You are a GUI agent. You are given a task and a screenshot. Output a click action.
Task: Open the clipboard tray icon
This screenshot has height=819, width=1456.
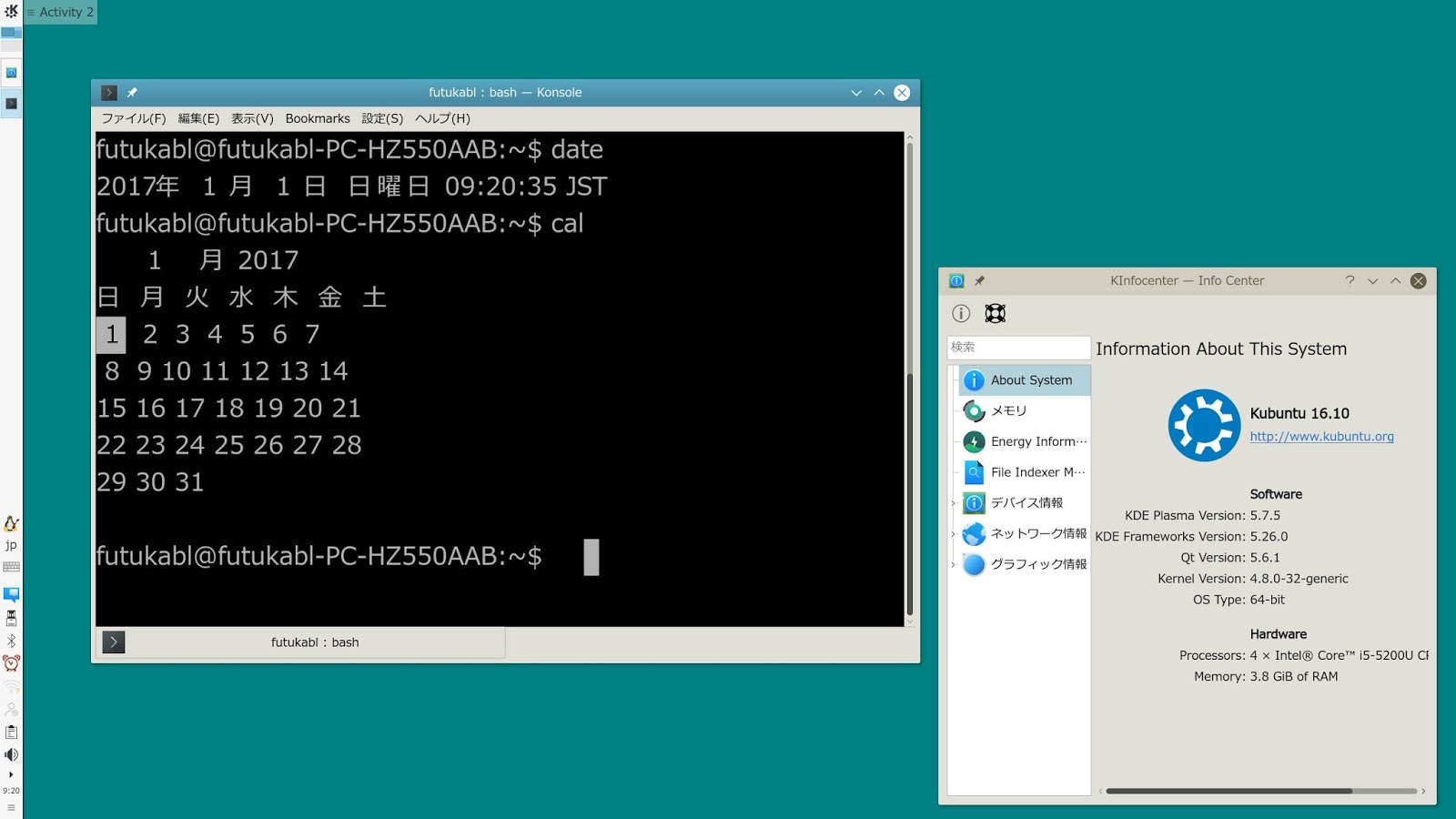point(11,732)
